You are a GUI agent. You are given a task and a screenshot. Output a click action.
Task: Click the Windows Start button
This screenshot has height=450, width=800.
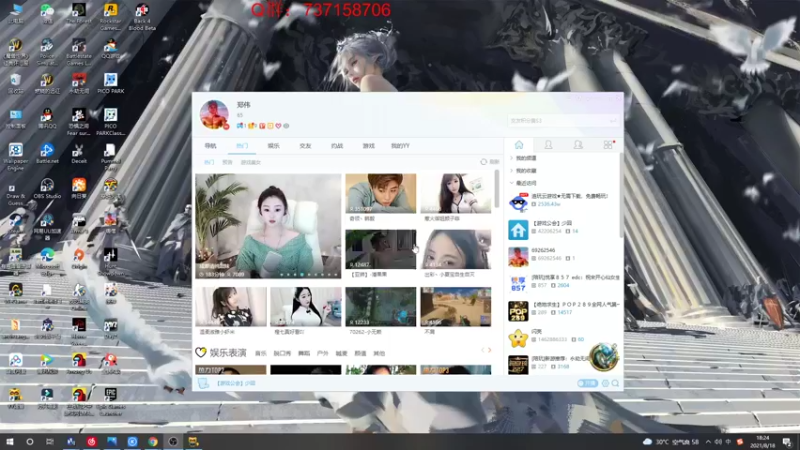point(10,442)
